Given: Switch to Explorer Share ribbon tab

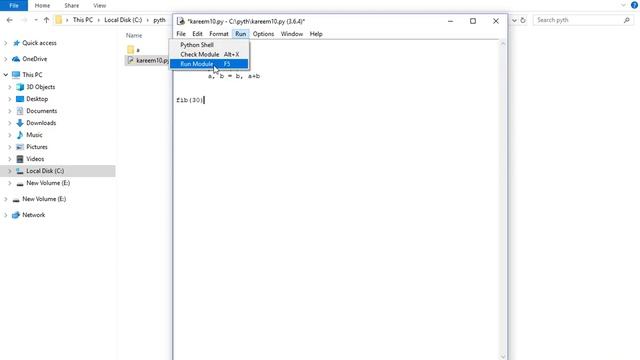Looking at the screenshot, I should pyautogui.click(x=71, y=6).
